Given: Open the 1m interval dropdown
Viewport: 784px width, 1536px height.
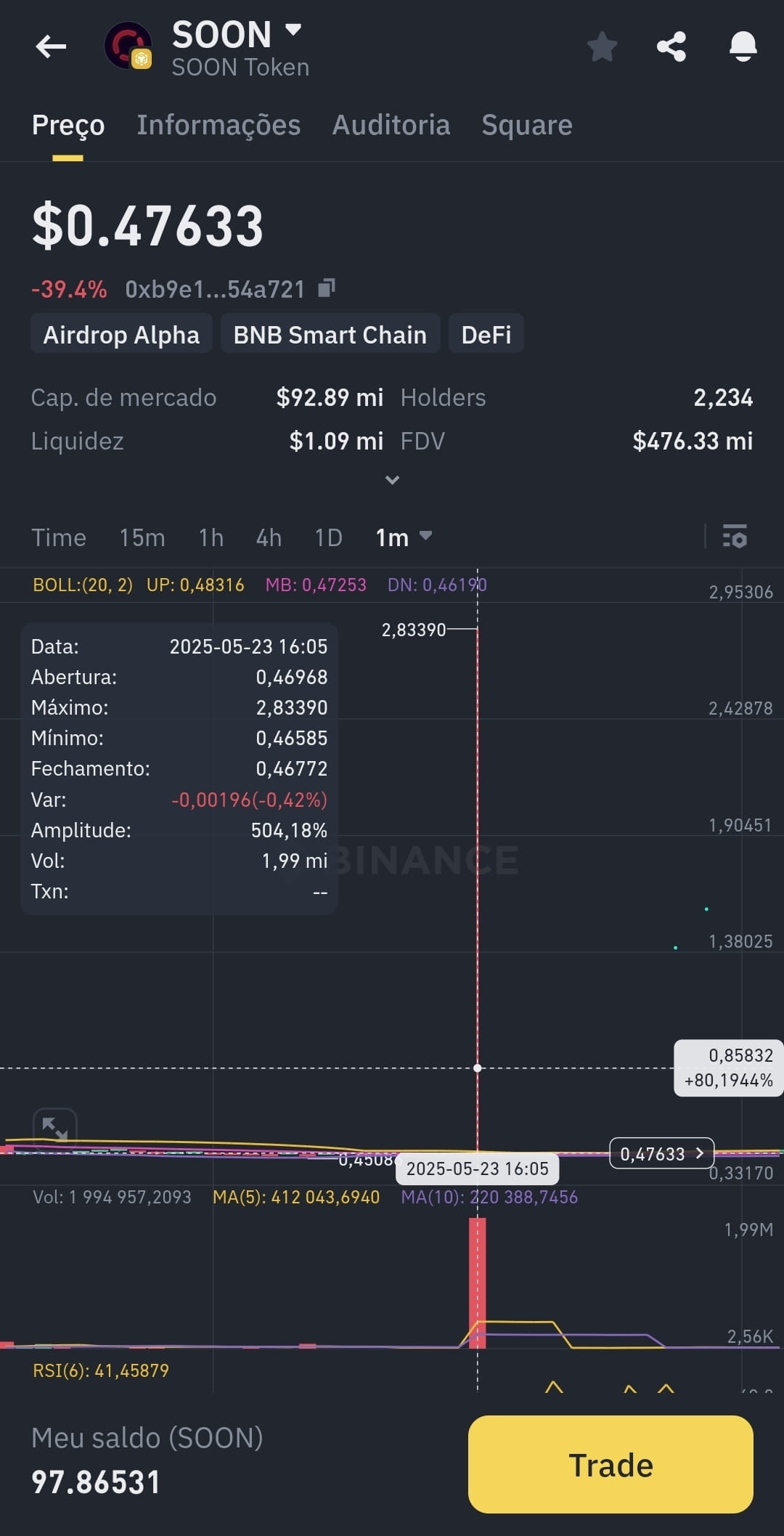Looking at the screenshot, I should (404, 537).
